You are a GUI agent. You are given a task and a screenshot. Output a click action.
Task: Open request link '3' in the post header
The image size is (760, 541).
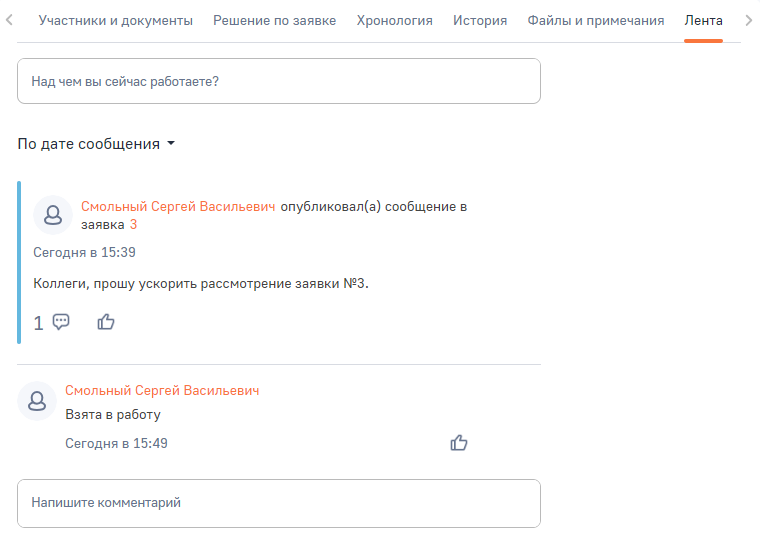(134, 225)
